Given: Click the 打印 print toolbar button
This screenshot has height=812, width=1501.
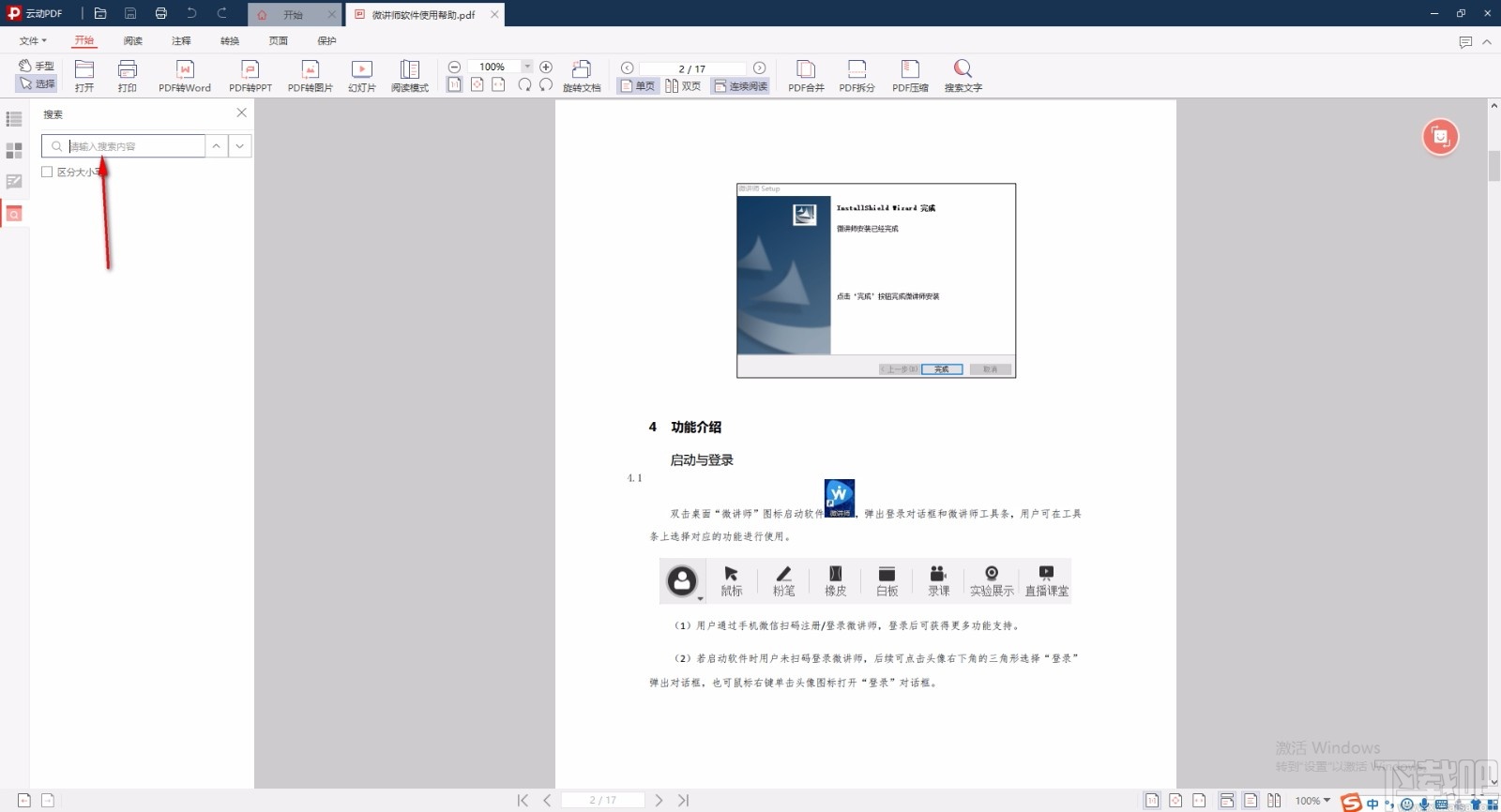Looking at the screenshot, I should pyautogui.click(x=128, y=75).
